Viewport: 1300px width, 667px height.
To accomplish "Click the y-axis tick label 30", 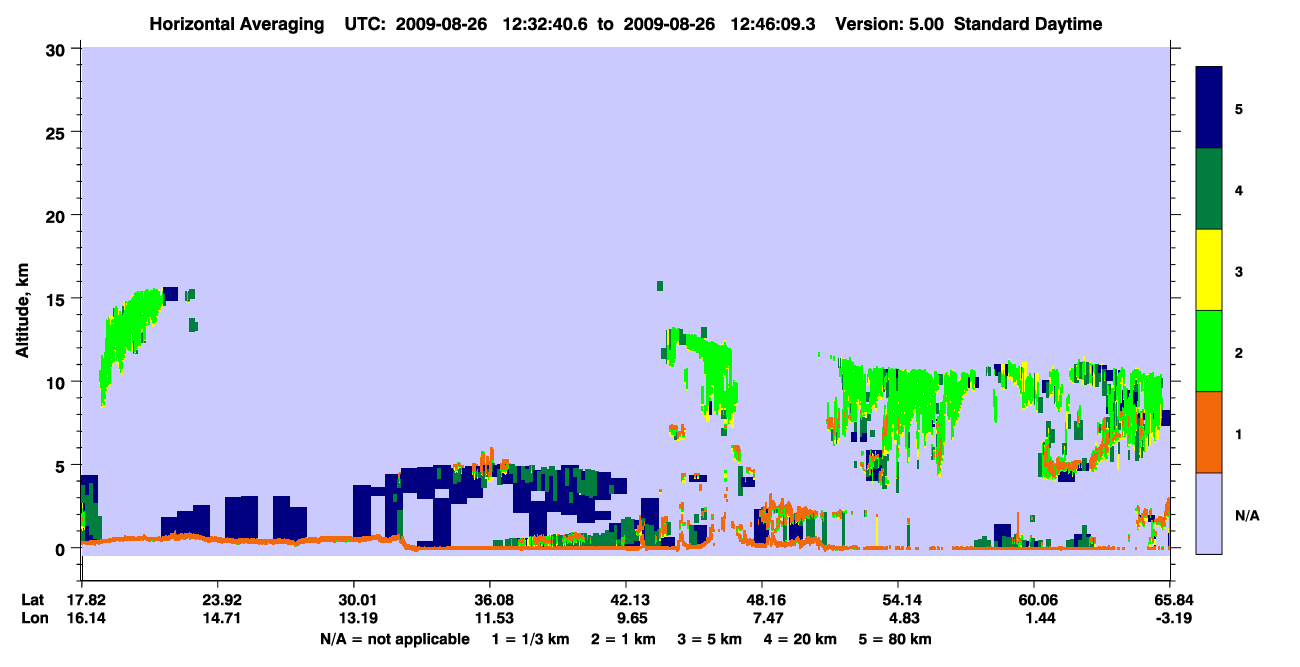I will click(x=58, y=50).
